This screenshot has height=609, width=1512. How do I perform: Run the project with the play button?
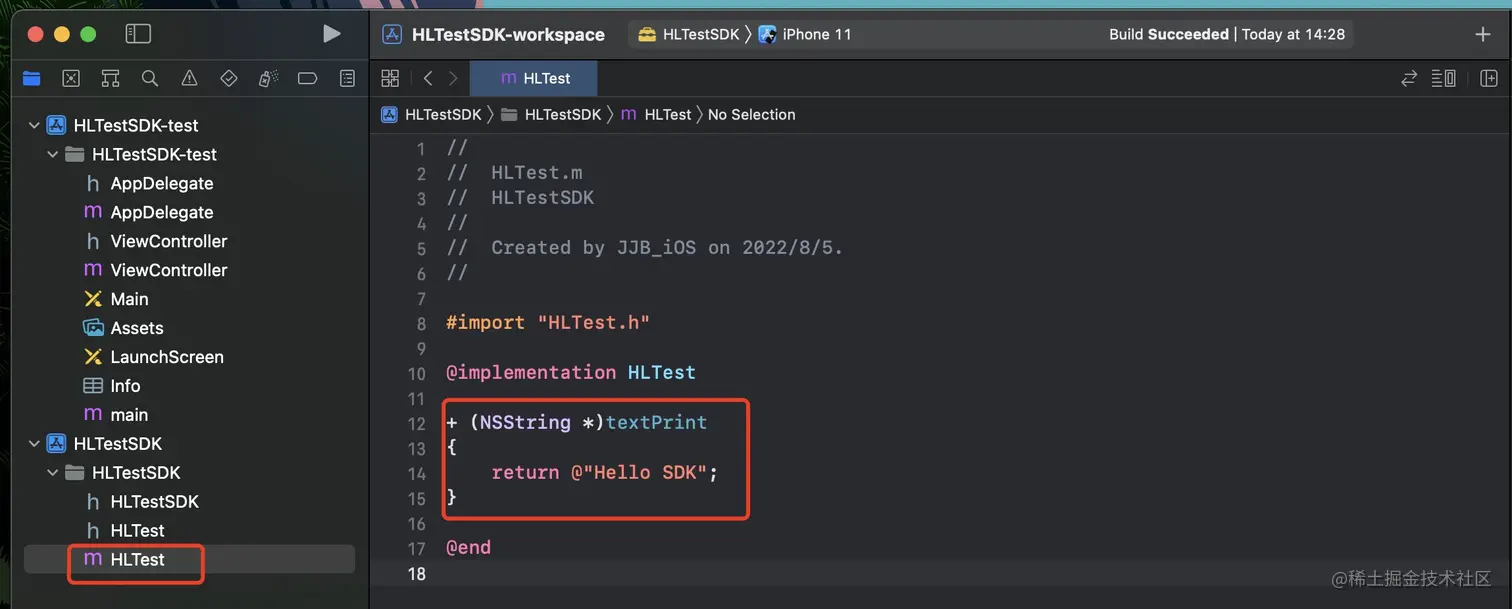332,34
